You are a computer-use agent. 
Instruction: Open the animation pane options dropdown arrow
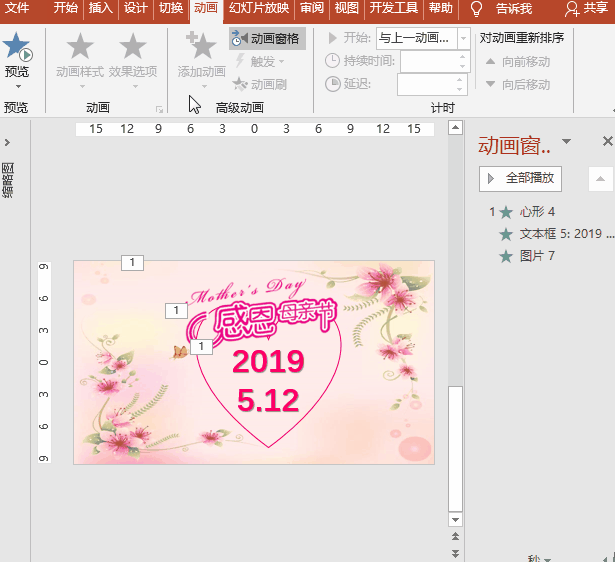coord(566,143)
